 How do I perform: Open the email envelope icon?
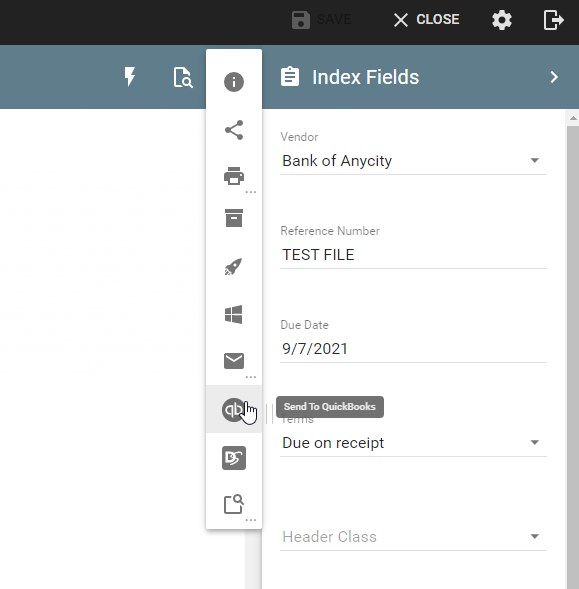tap(234, 361)
